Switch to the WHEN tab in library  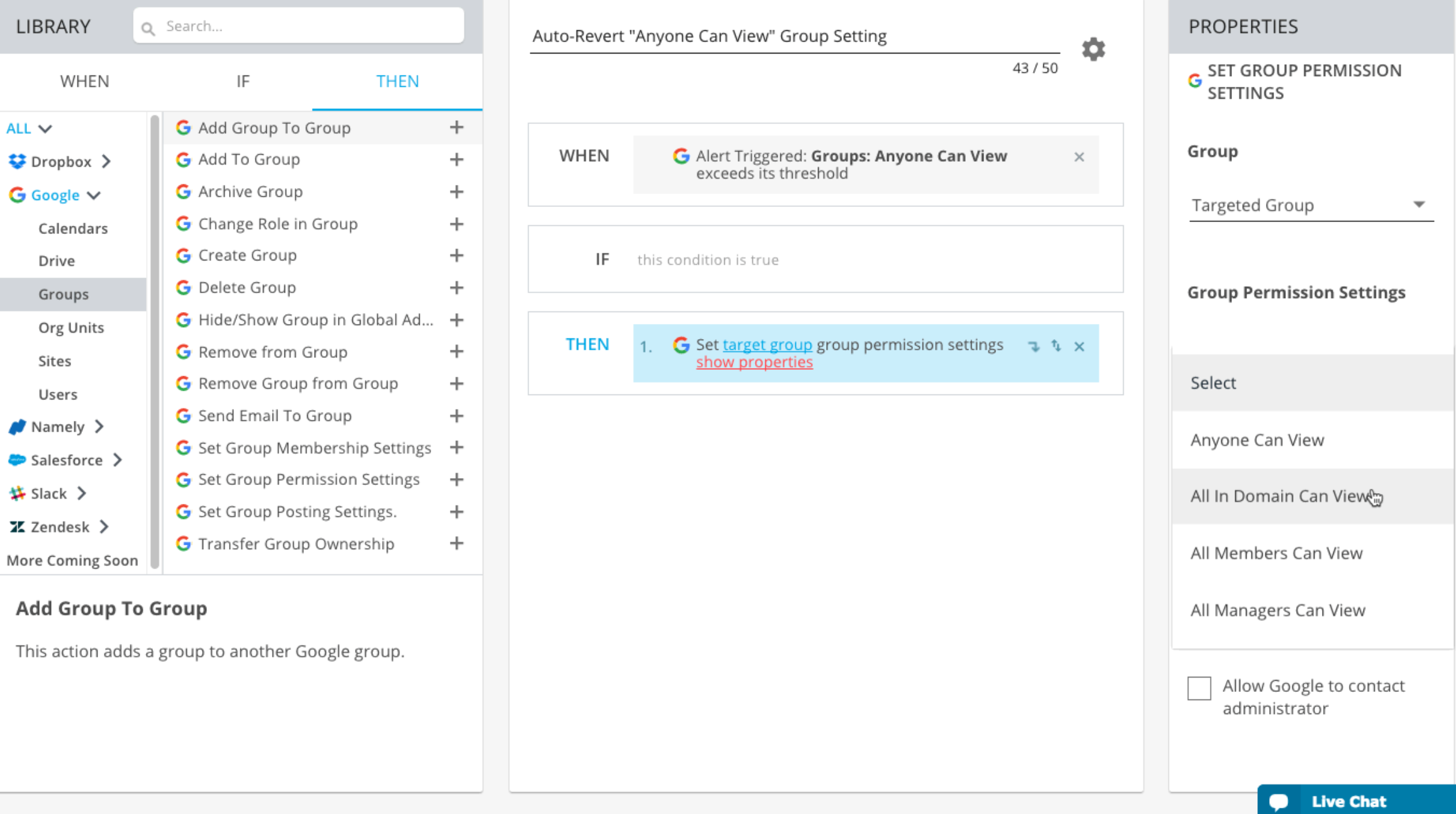click(85, 81)
